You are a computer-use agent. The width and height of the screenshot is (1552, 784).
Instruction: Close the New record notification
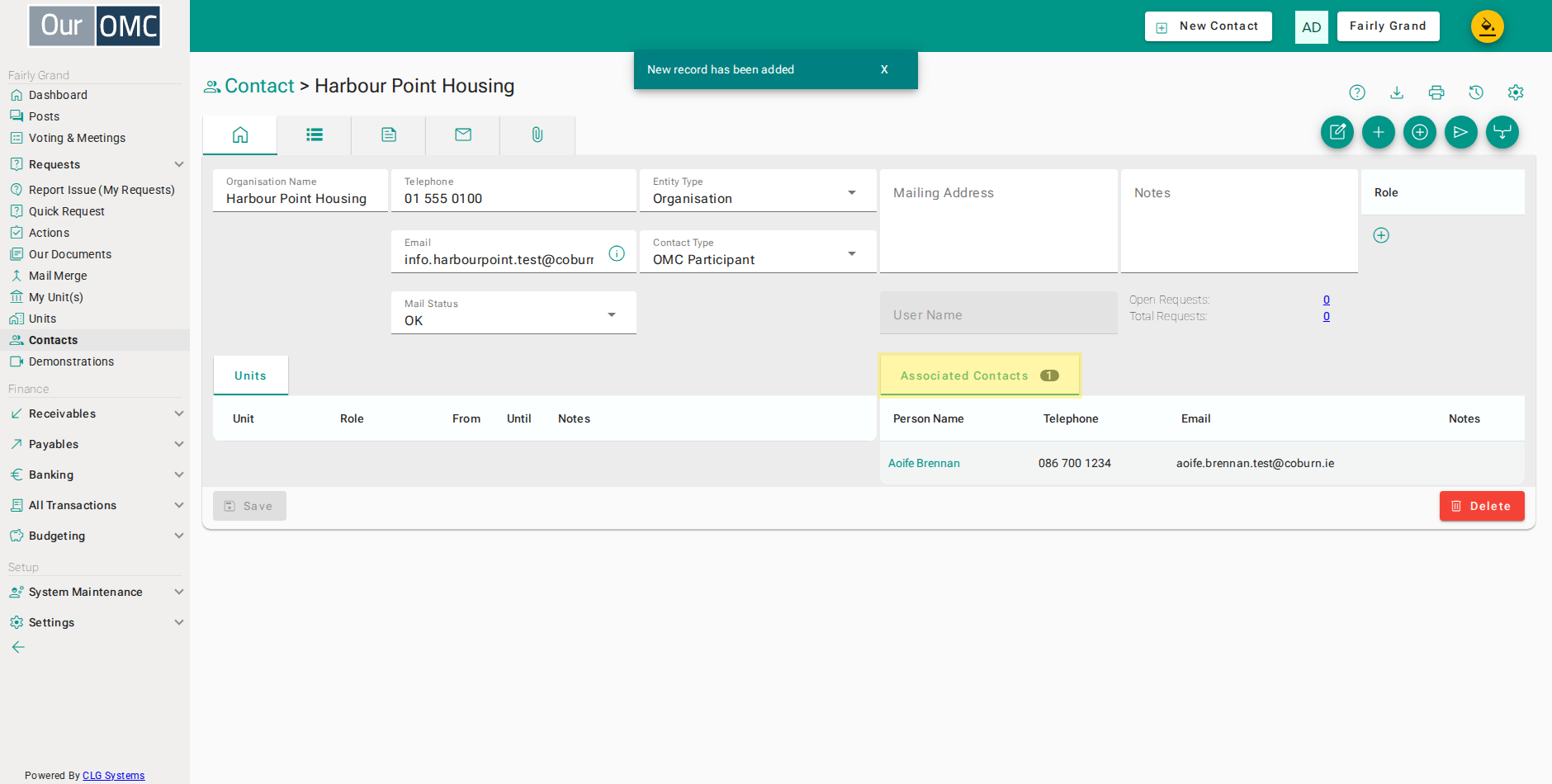click(x=884, y=69)
